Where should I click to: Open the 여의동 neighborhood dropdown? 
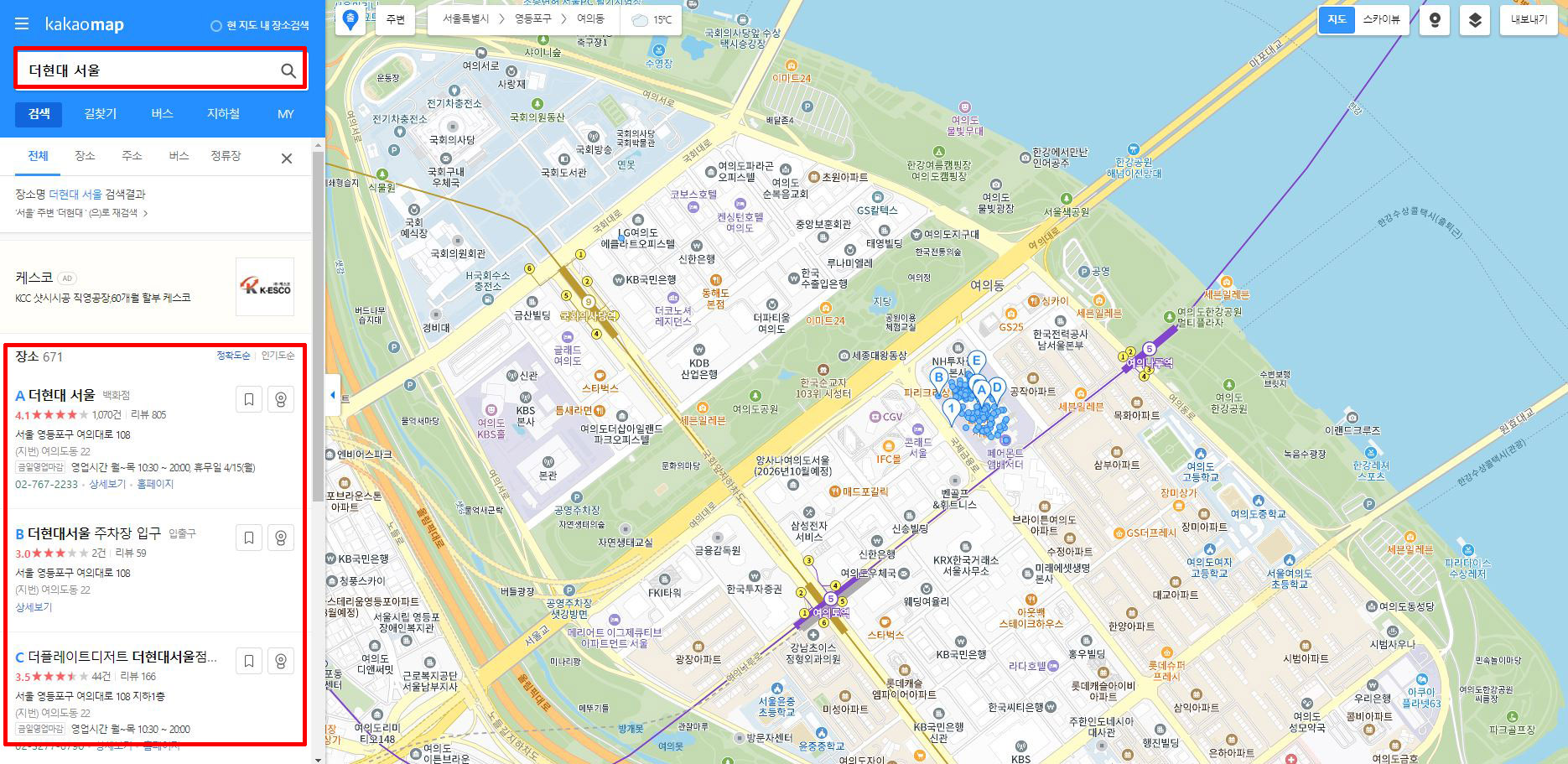(591, 19)
